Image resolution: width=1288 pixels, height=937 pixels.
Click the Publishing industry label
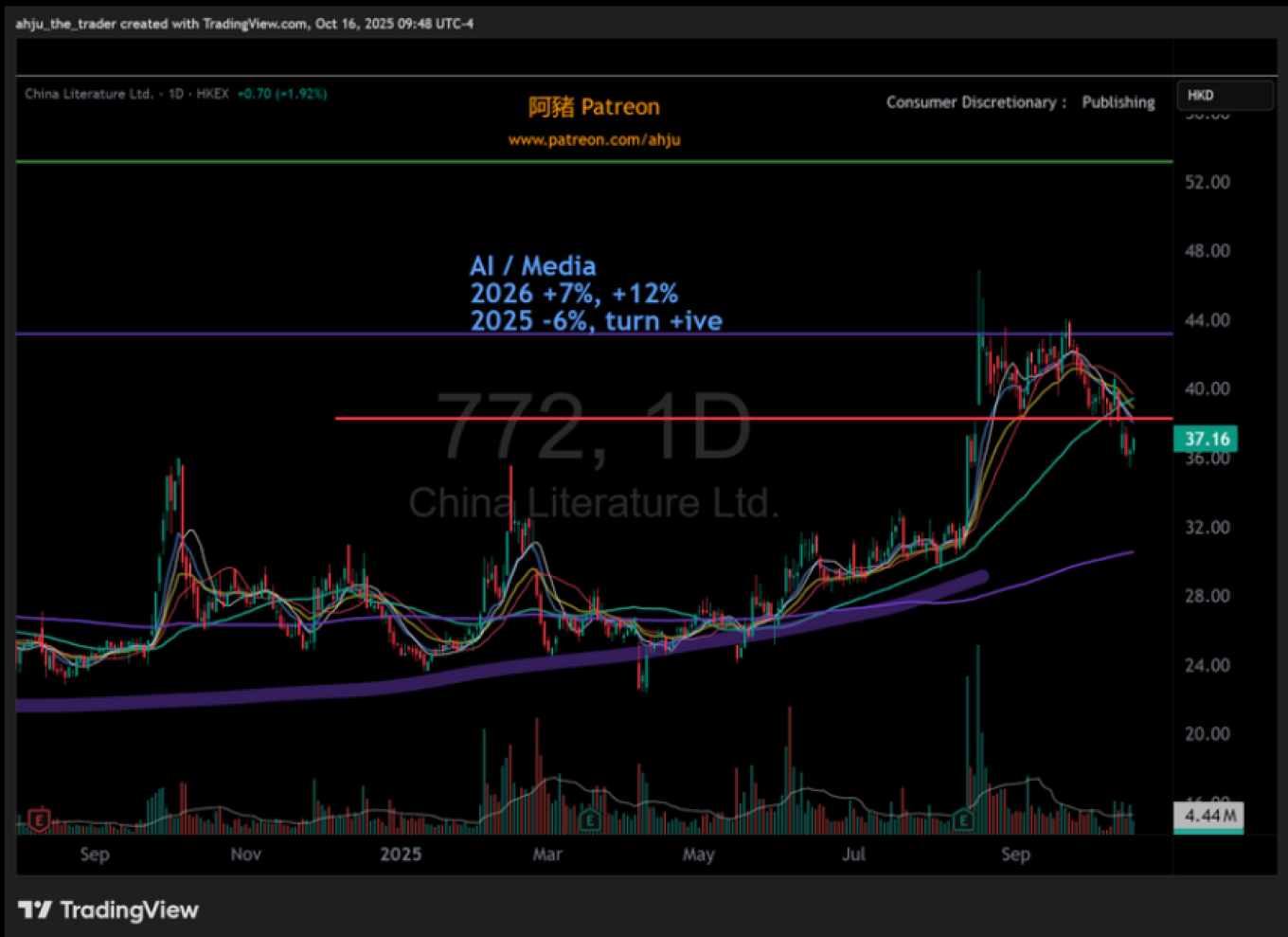(x=1118, y=102)
